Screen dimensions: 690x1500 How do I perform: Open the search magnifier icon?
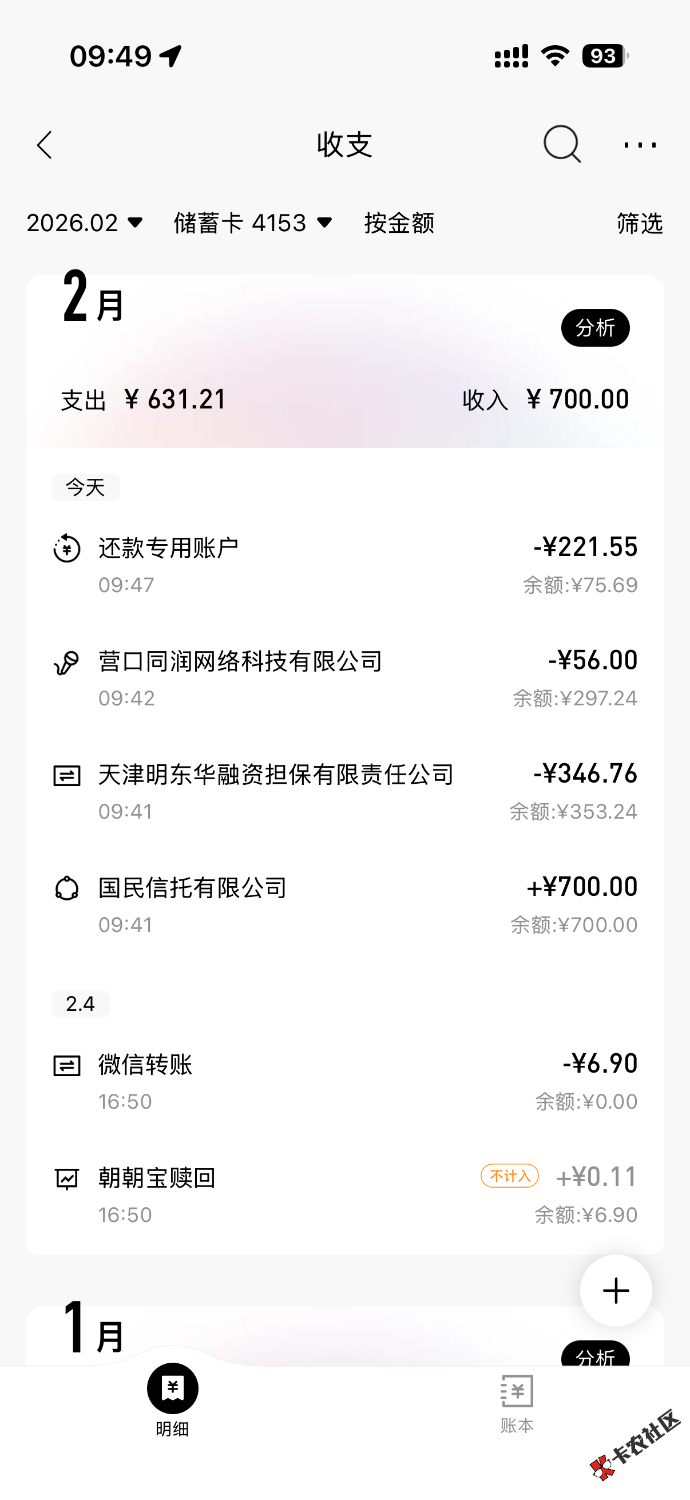(562, 144)
